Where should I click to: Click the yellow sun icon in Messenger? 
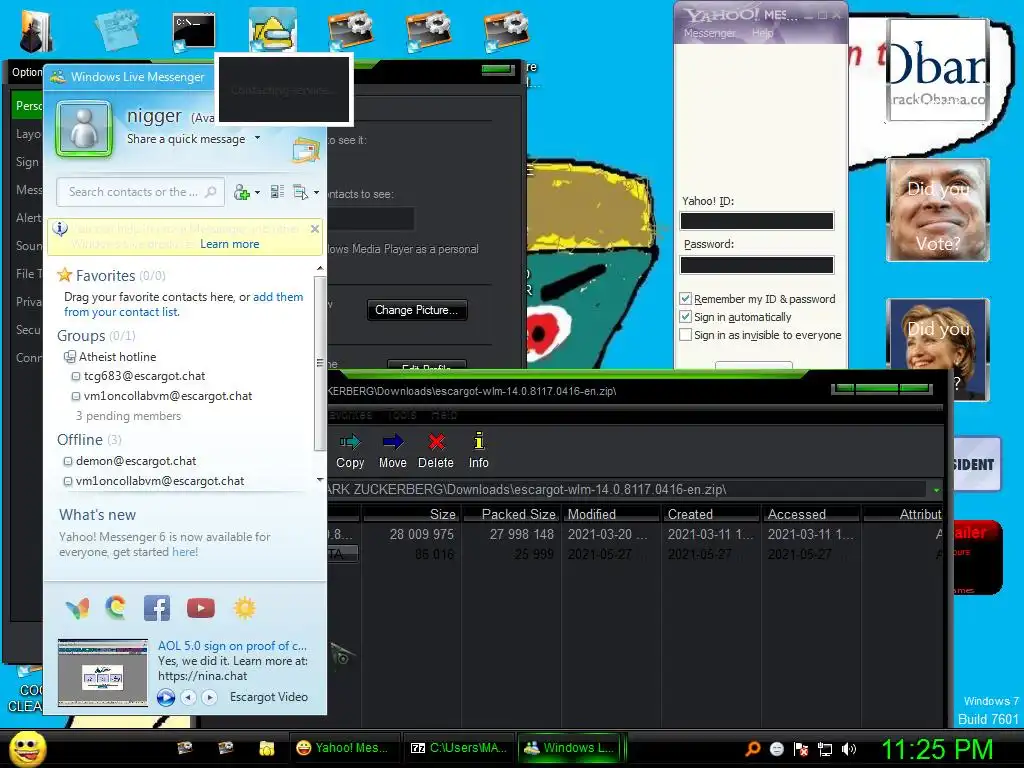[x=244, y=608]
